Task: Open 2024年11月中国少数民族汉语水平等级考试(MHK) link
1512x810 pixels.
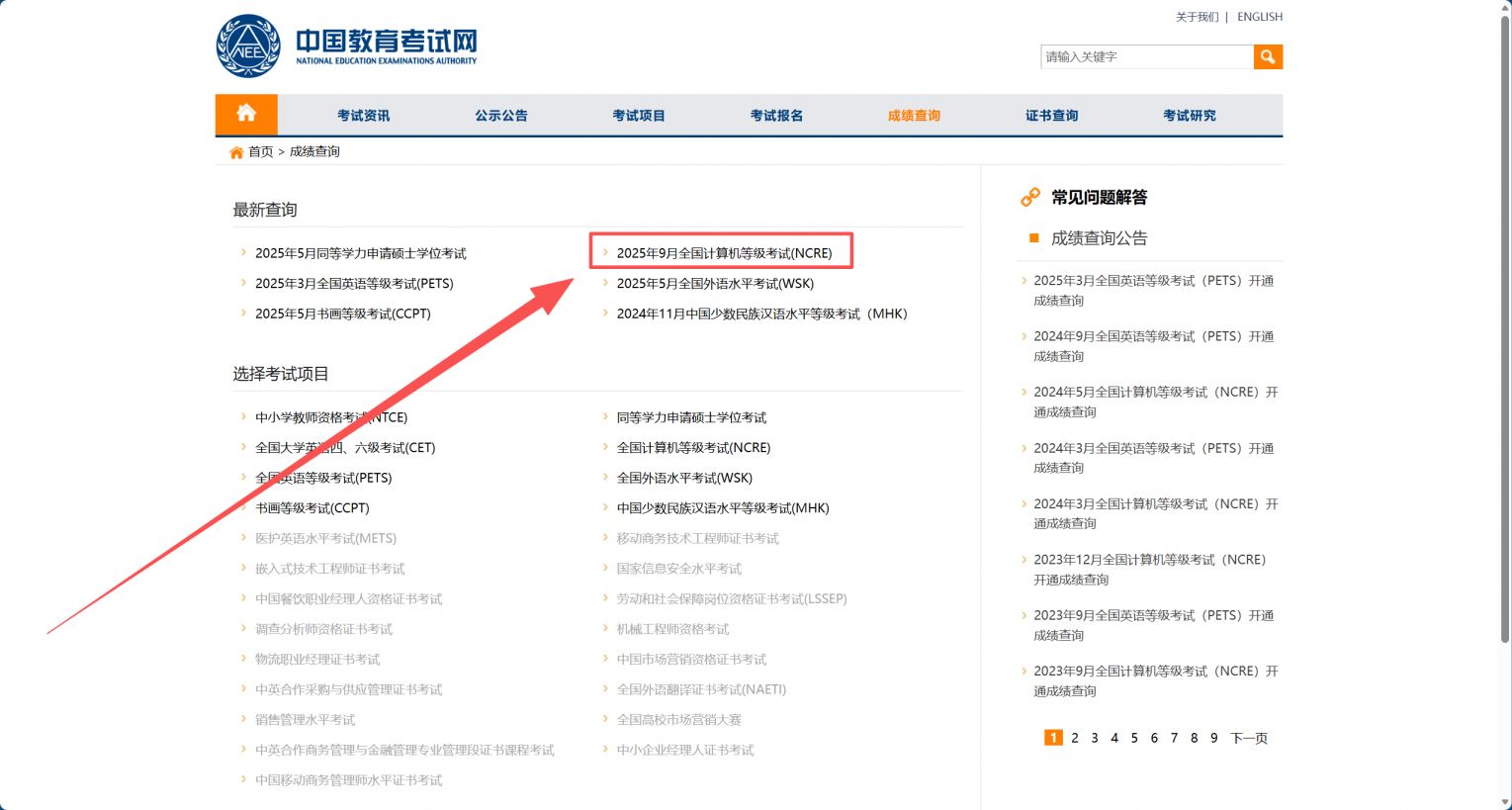Action: (761, 314)
